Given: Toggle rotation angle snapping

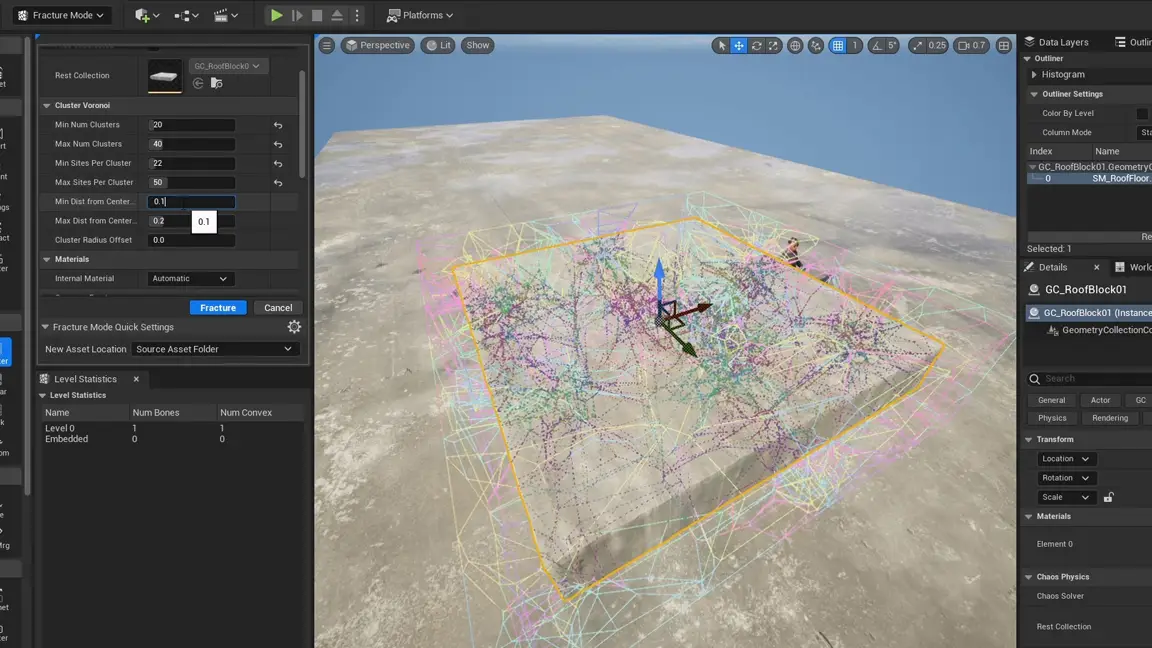Looking at the screenshot, I should click(877, 46).
